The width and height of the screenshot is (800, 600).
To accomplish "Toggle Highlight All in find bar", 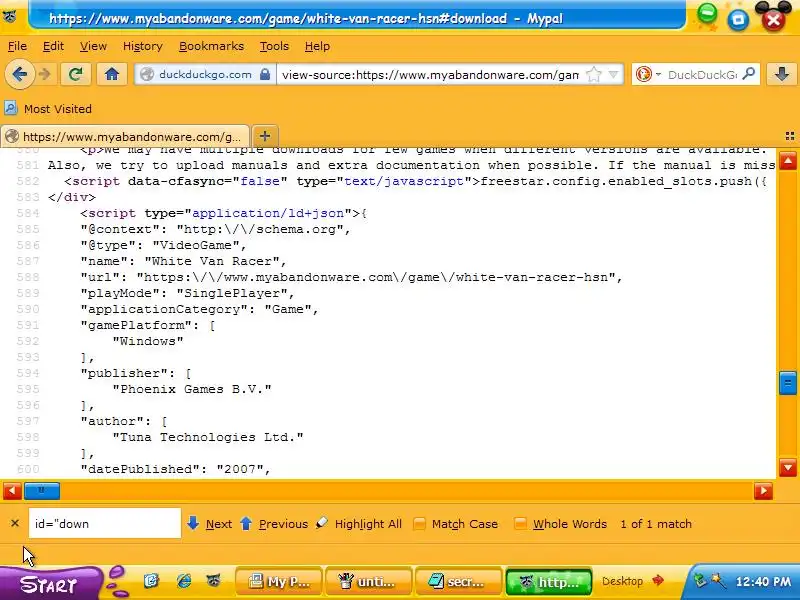I will tap(359, 524).
